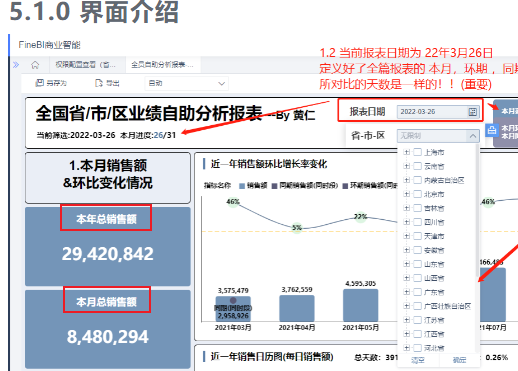Viewport: 518px width, 371px height.
Task: Expand the 广西壮族自治区 tree node
Action: pyautogui.click(x=406, y=306)
